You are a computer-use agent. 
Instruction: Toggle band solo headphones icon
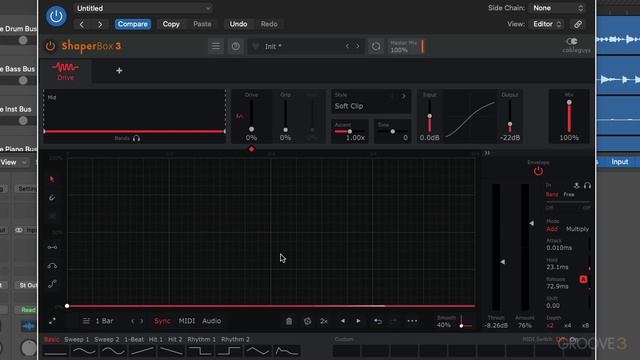136,138
